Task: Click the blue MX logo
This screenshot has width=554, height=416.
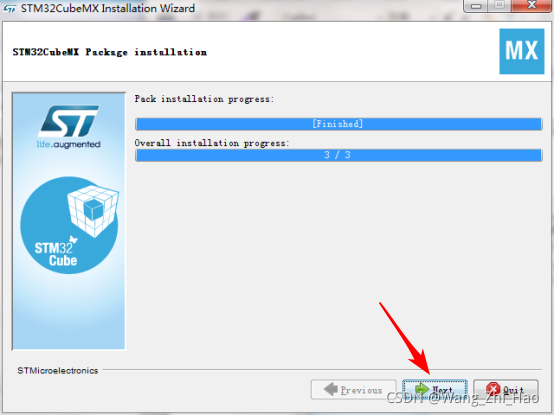Action: pyautogui.click(x=521, y=51)
